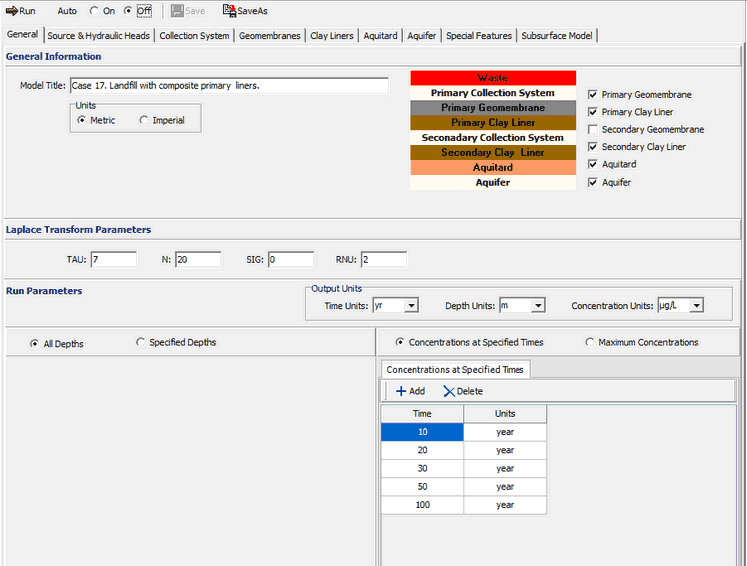Image resolution: width=747 pixels, height=566 pixels.
Task: Uncheck the Aquitard checkbox
Action: pos(594,165)
